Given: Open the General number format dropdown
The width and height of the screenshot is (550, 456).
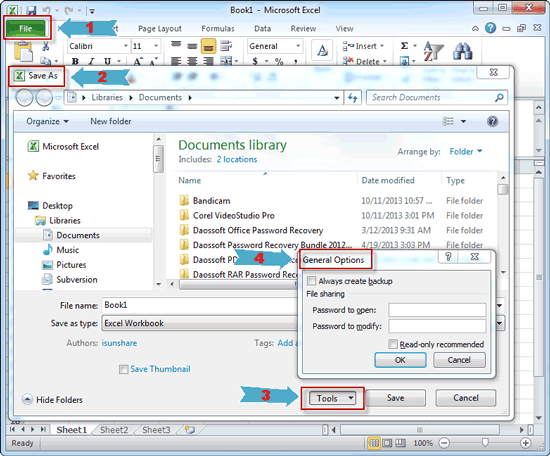Looking at the screenshot, I should click(298, 46).
